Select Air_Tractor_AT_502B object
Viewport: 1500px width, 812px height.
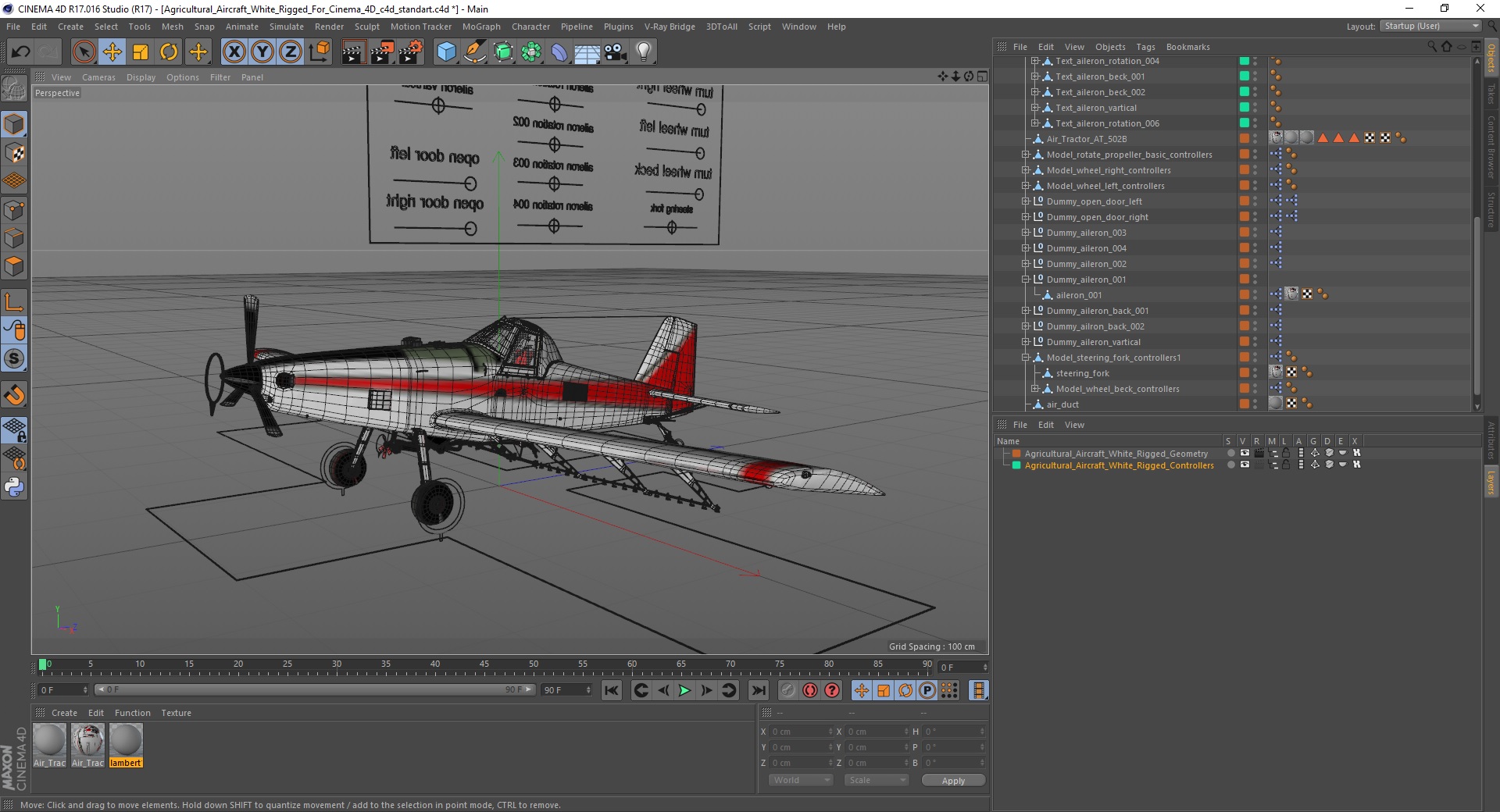point(1087,139)
